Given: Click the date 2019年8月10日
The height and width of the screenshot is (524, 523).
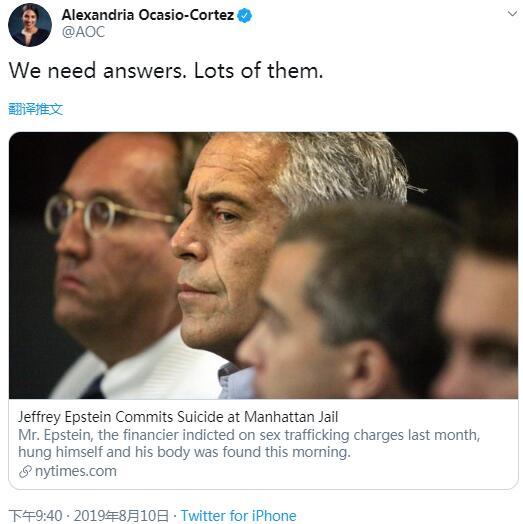Looking at the screenshot, I should click(x=121, y=515).
